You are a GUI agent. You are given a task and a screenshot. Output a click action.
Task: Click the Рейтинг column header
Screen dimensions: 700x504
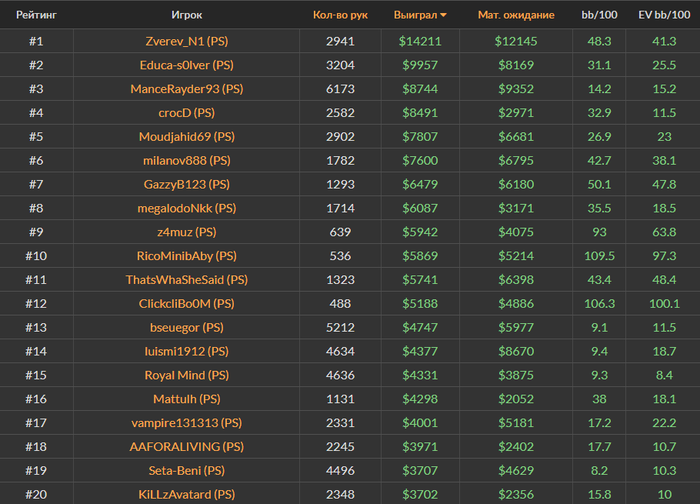click(x=37, y=15)
